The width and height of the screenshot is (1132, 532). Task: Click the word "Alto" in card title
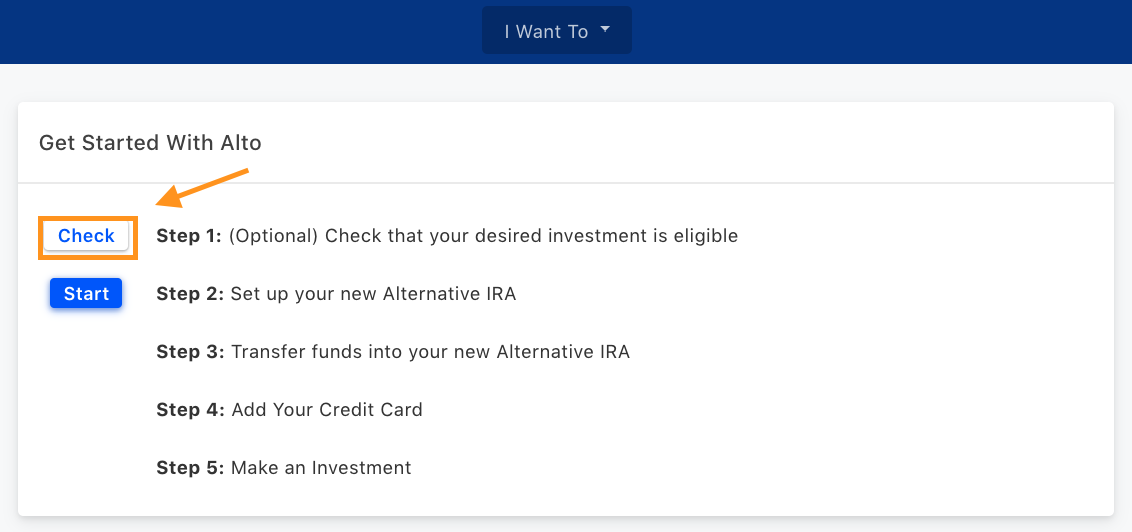tap(241, 143)
